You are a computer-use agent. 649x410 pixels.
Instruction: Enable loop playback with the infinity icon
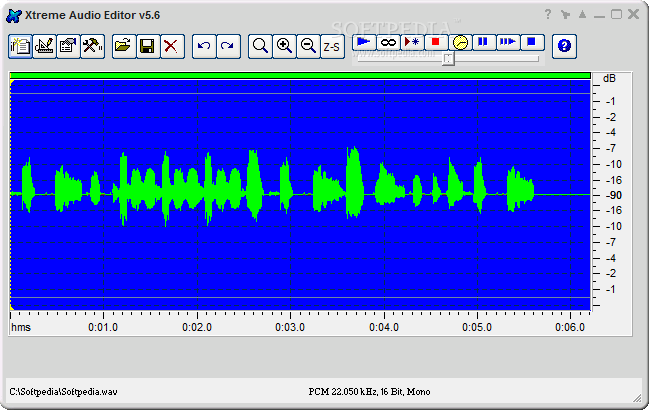388,42
